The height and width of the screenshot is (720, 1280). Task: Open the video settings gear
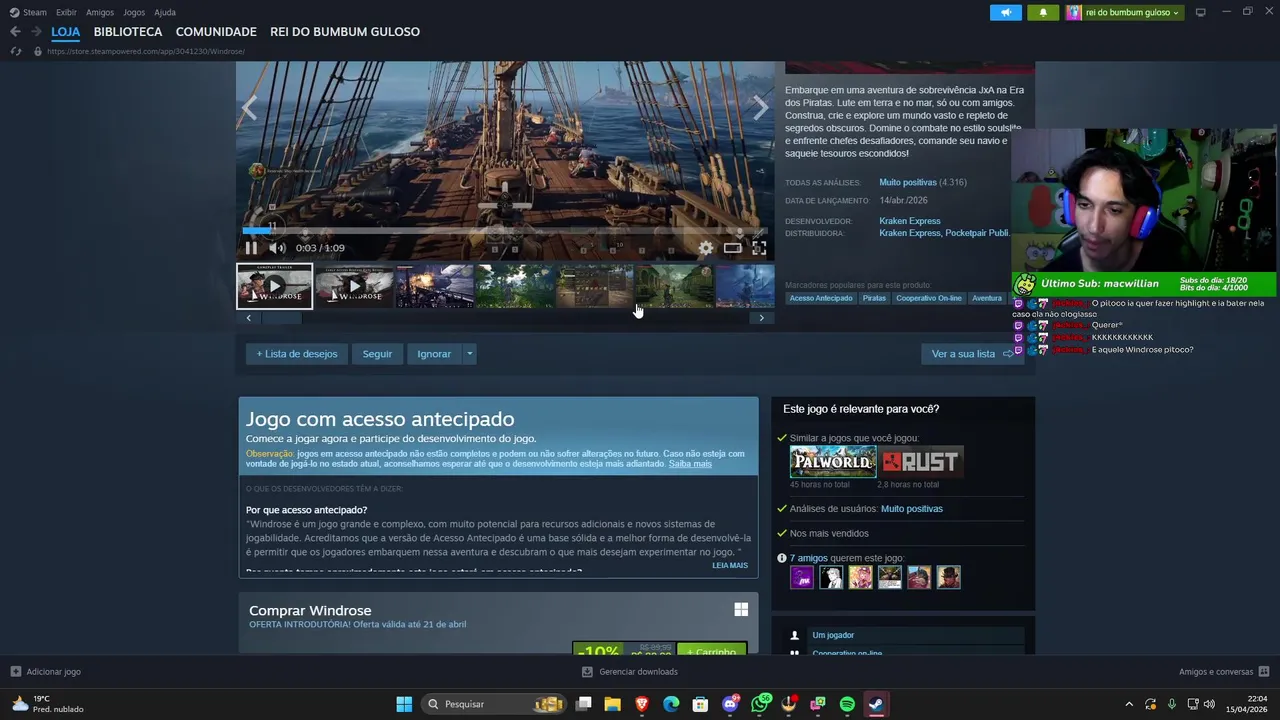coord(706,248)
